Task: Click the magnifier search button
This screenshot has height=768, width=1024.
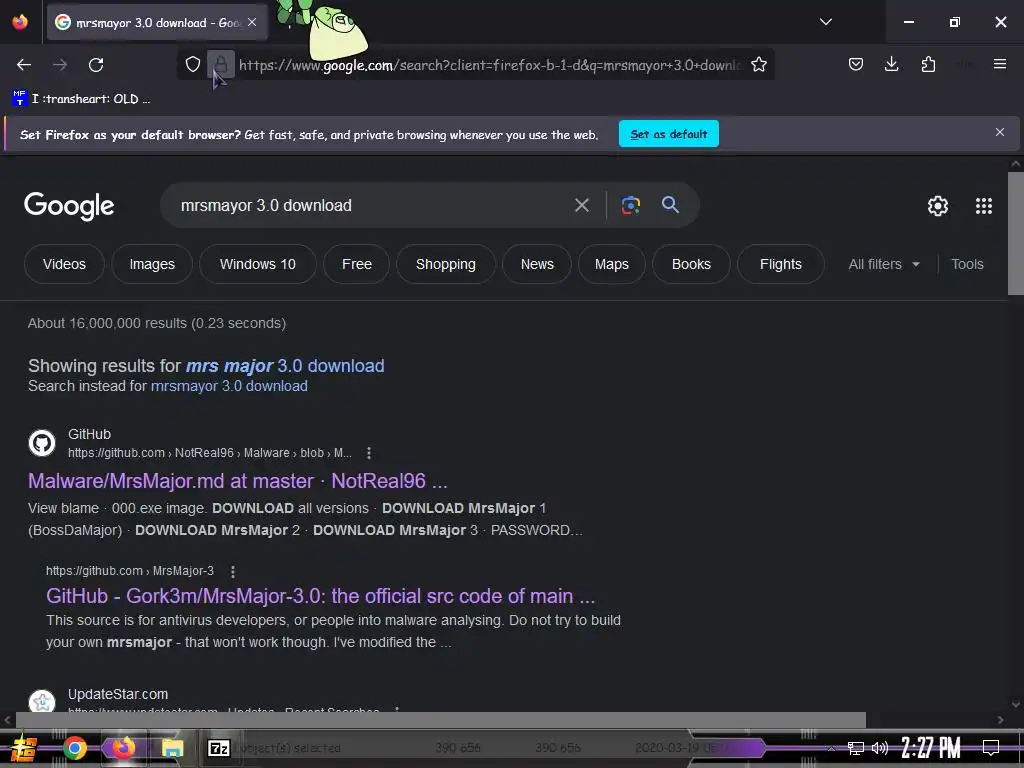Action: (x=670, y=204)
